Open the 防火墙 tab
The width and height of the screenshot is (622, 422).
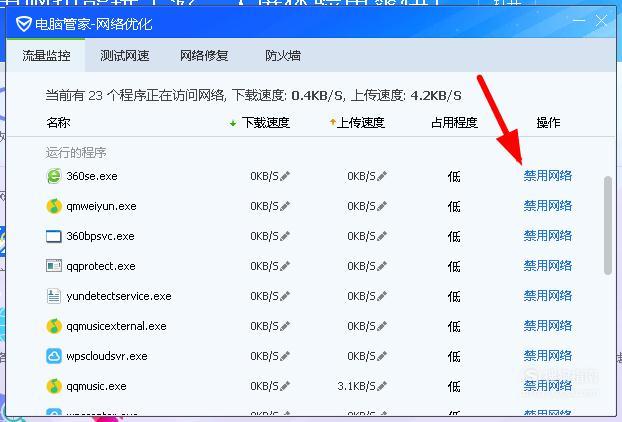[283, 56]
